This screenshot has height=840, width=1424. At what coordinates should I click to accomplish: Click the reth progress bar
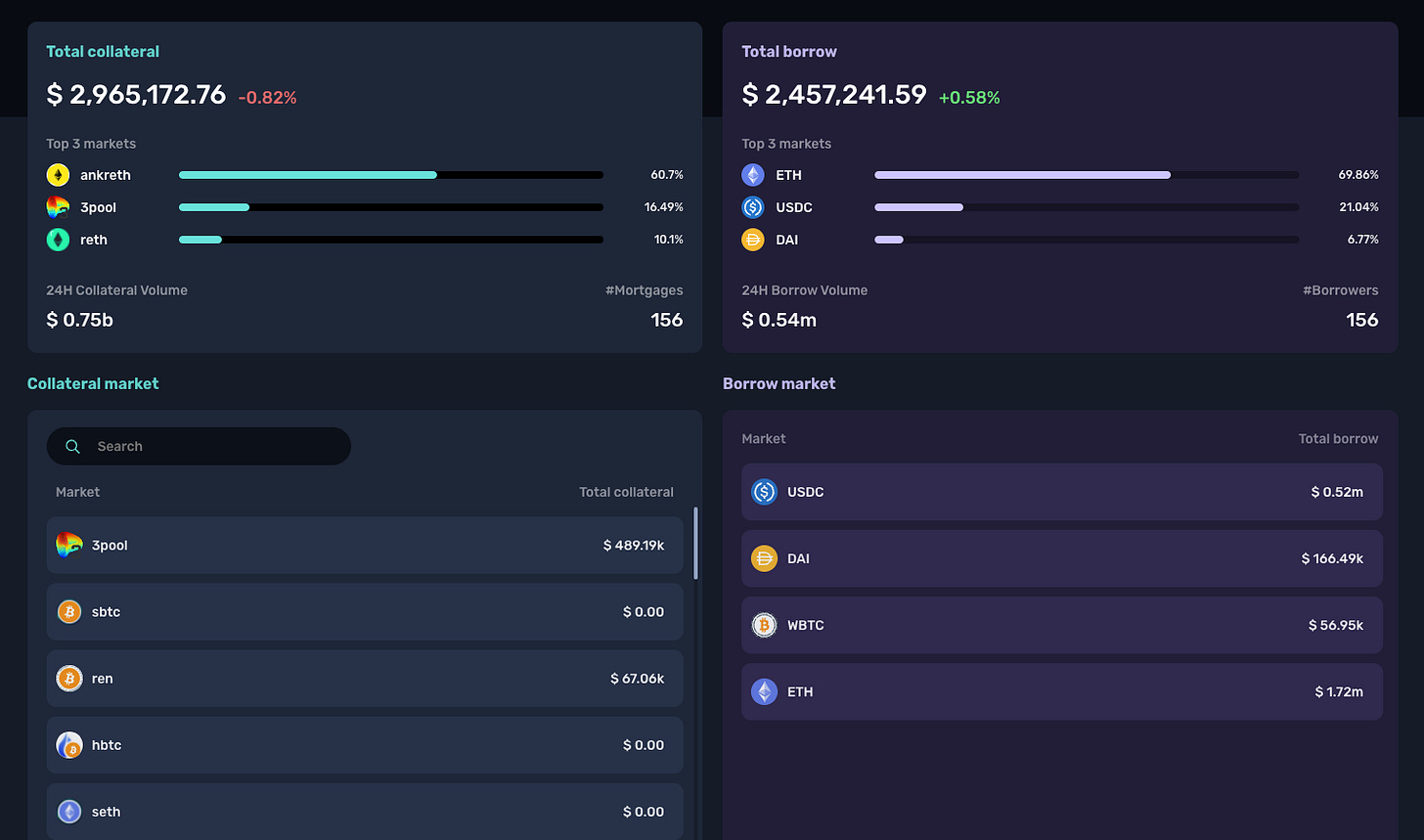tap(391, 240)
